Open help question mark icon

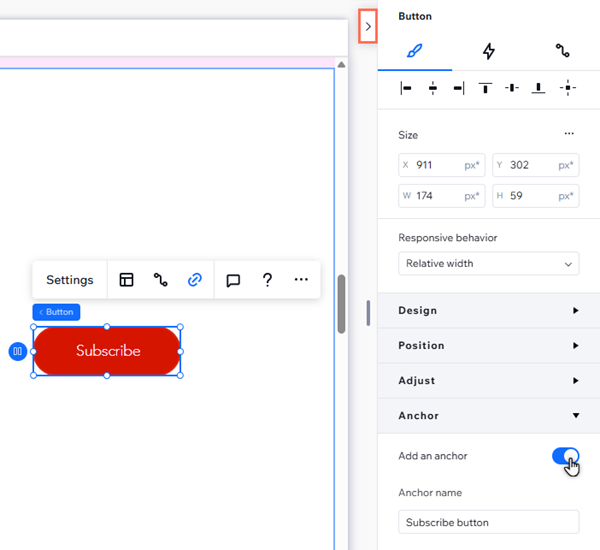pyautogui.click(x=267, y=280)
